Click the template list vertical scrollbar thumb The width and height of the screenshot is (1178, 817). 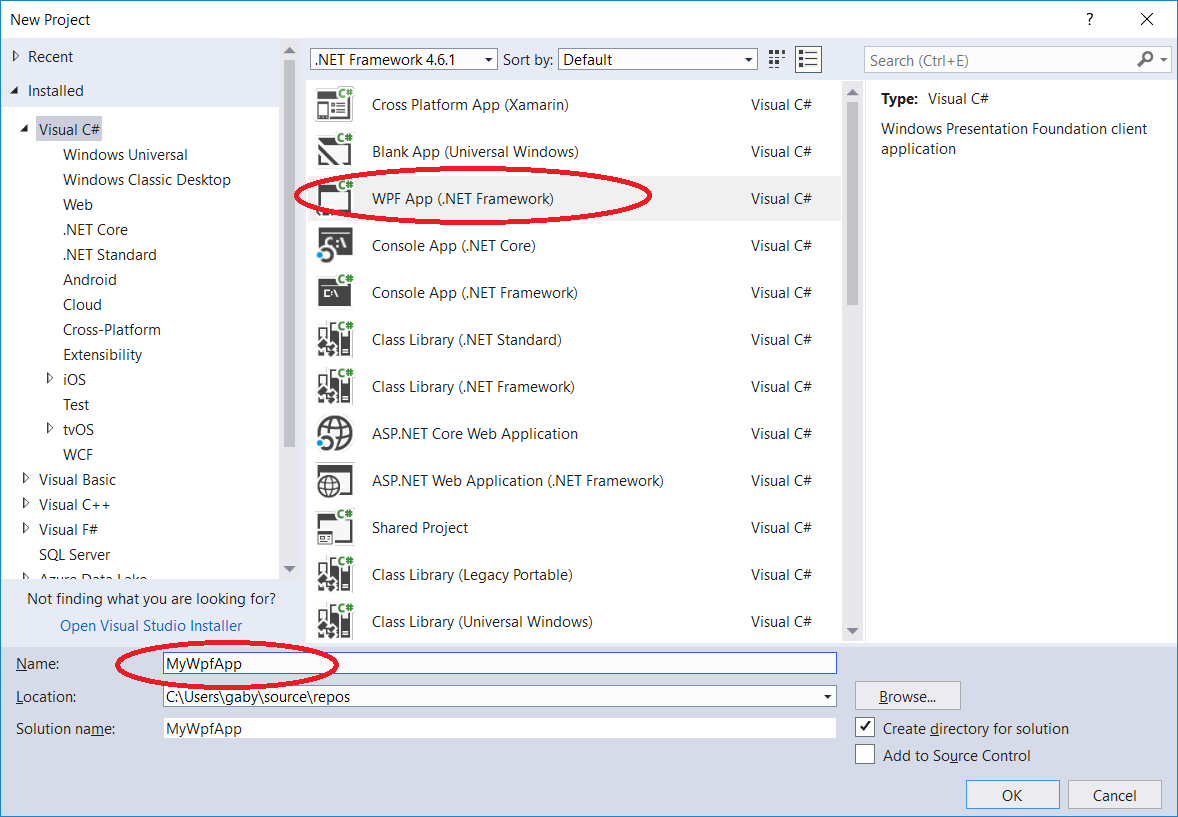(x=852, y=203)
